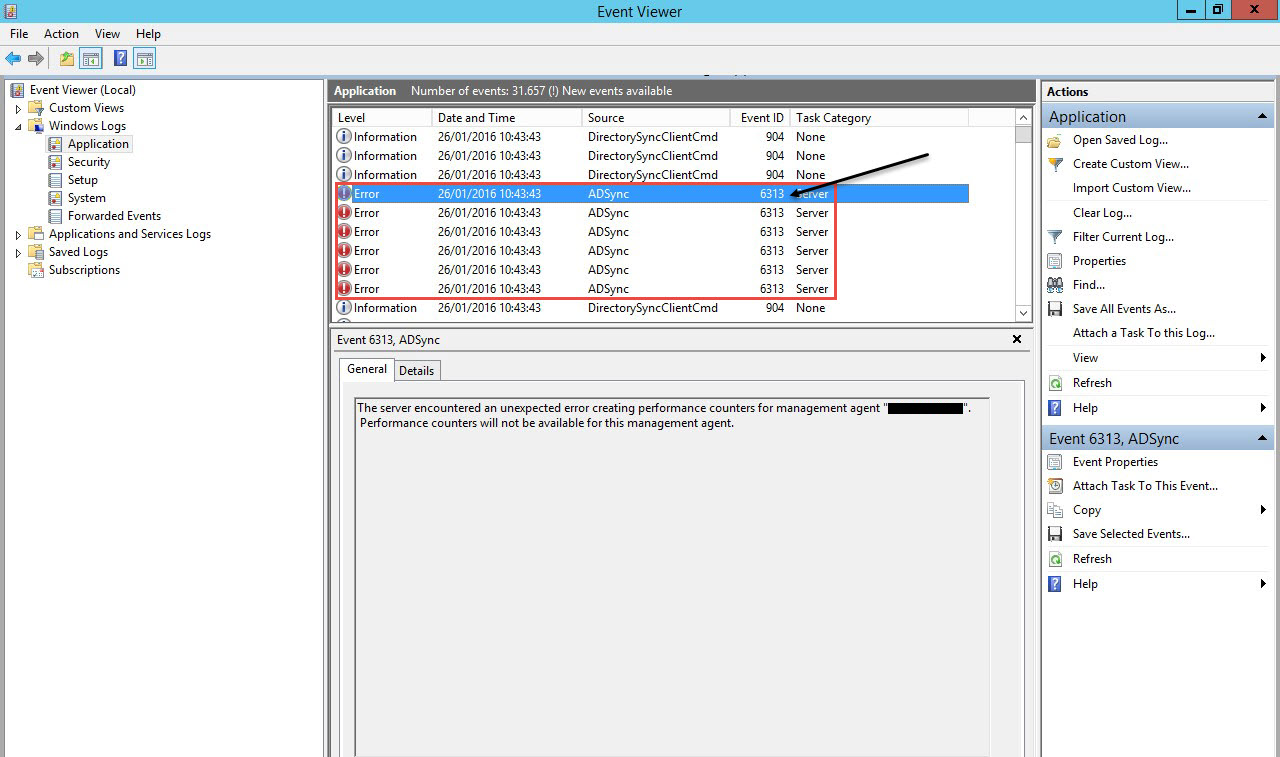Click the Attach Task To This Event icon
The width and height of the screenshot is (1280, 757).
coord(1056,485)
